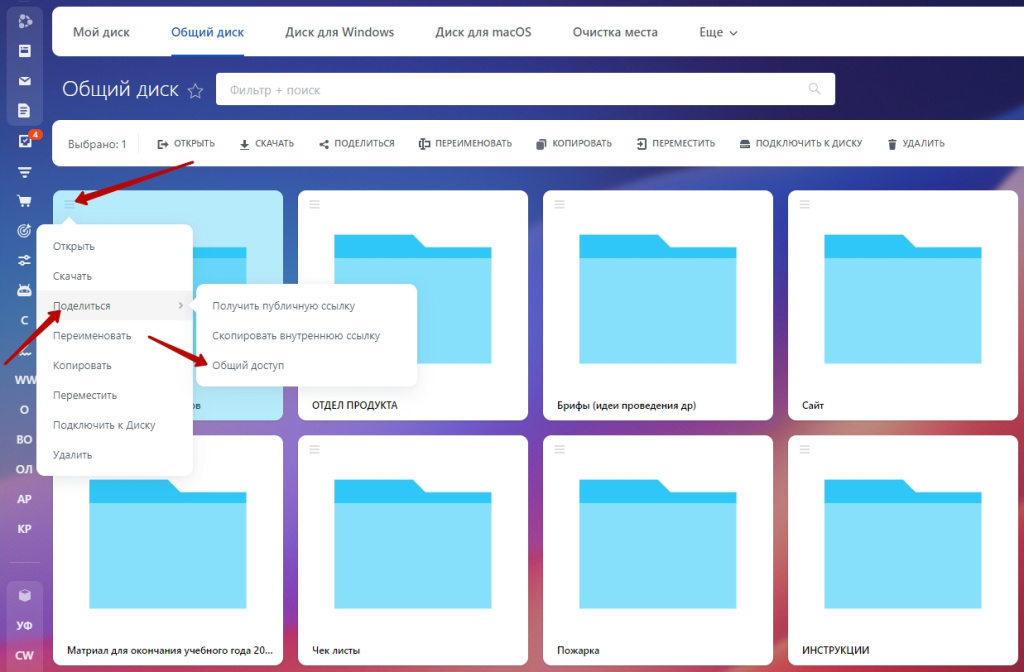This screenshot has height=672, width=1024.
Task: Click the Android robot icon in sidebar
Action: [x=24, y=290]
